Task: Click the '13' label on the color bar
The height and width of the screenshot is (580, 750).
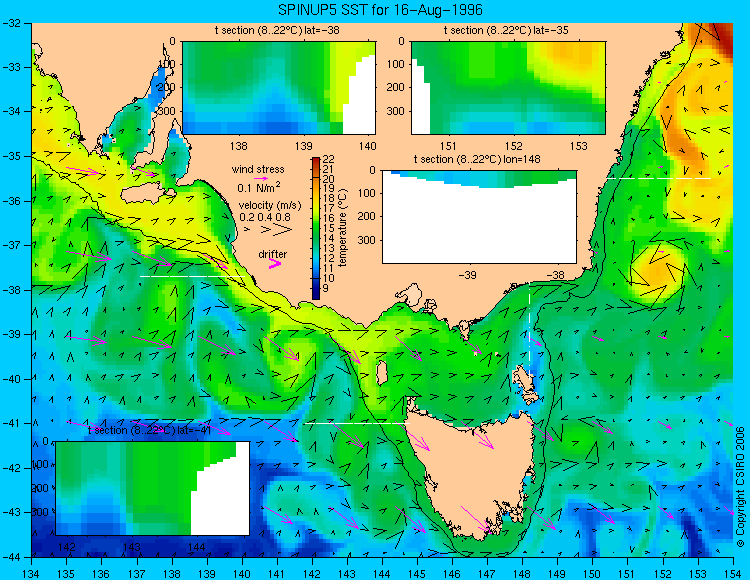Action: [329, 248]
